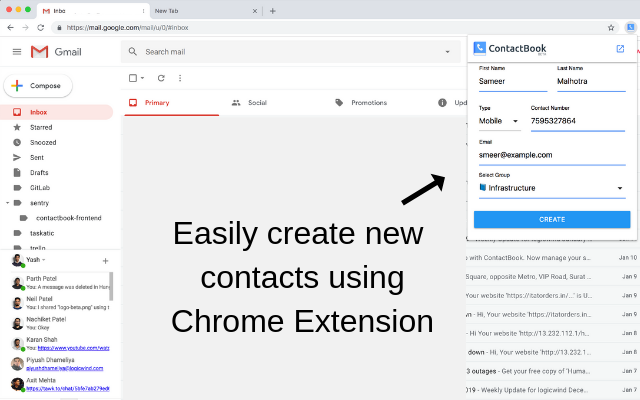Open the Snoozed folder
The width and height of the screenshot is (640, 400).
click(43, 142)
